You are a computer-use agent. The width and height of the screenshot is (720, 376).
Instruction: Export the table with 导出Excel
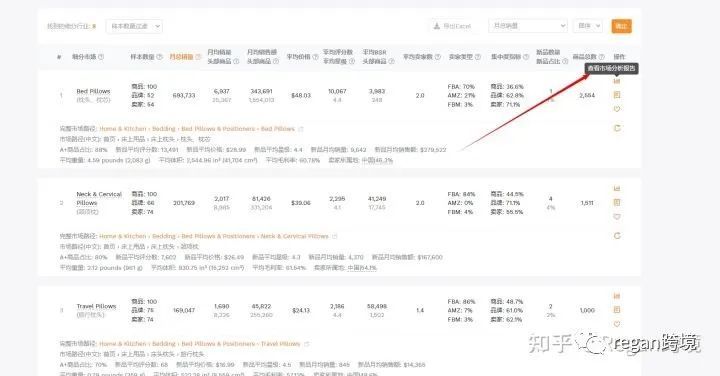pyautogui.click(x=452, y=26)
